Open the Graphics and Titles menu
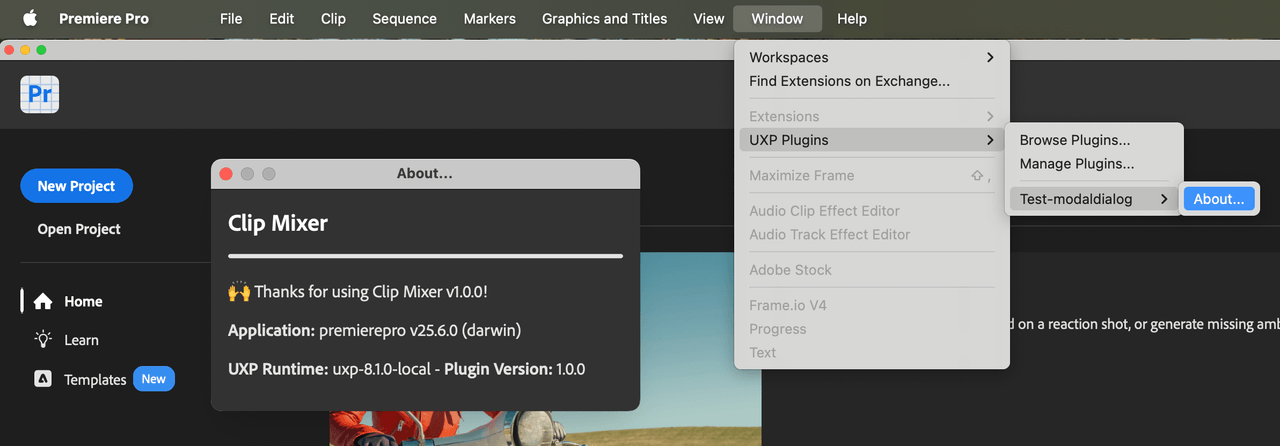The width and height of the screenshot is (1280, 446). (x=604, y=18)
